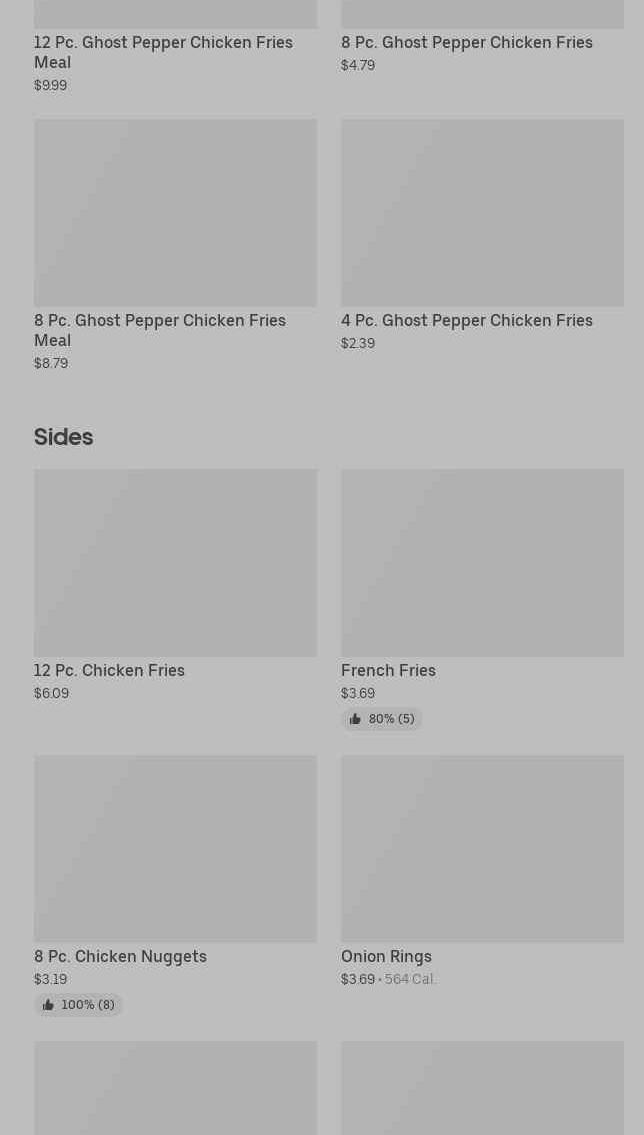Click the $2.39 price of 4 Pc. Fries

[x=358, y=343]
